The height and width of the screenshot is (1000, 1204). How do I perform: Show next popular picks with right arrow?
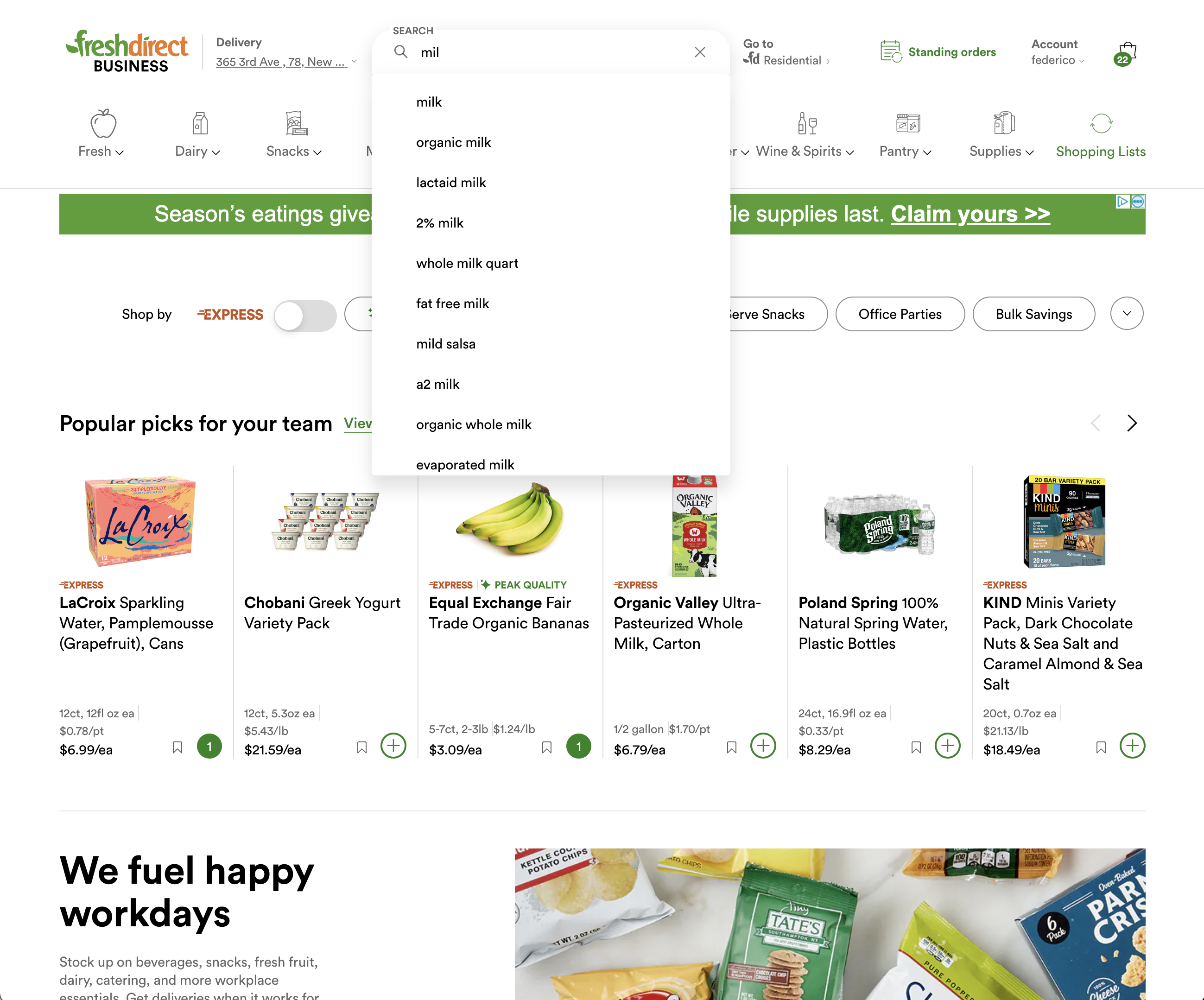click(1132, 423)
